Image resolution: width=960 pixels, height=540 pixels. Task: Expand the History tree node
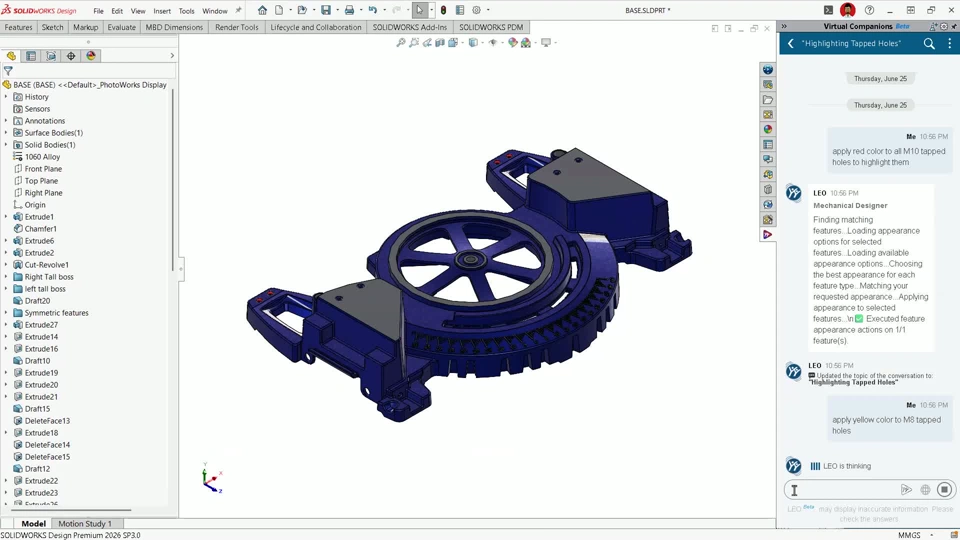coord(6,97)
